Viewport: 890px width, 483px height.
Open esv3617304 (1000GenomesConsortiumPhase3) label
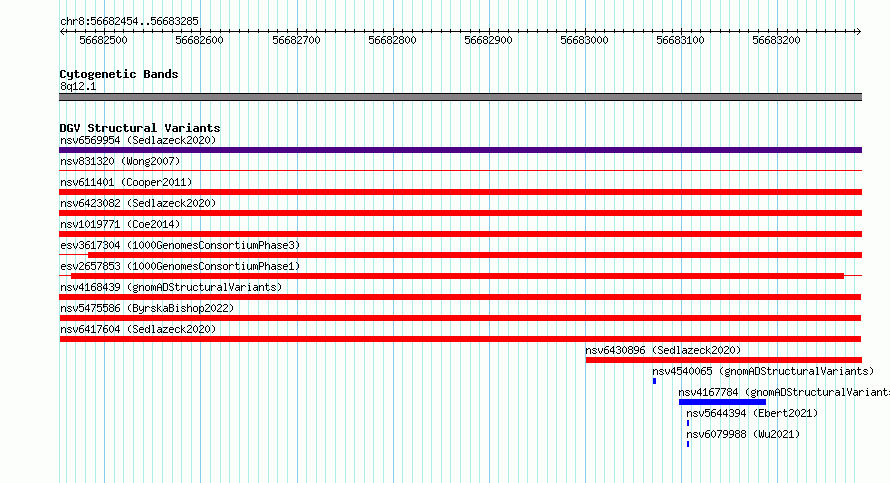[180, 245]
